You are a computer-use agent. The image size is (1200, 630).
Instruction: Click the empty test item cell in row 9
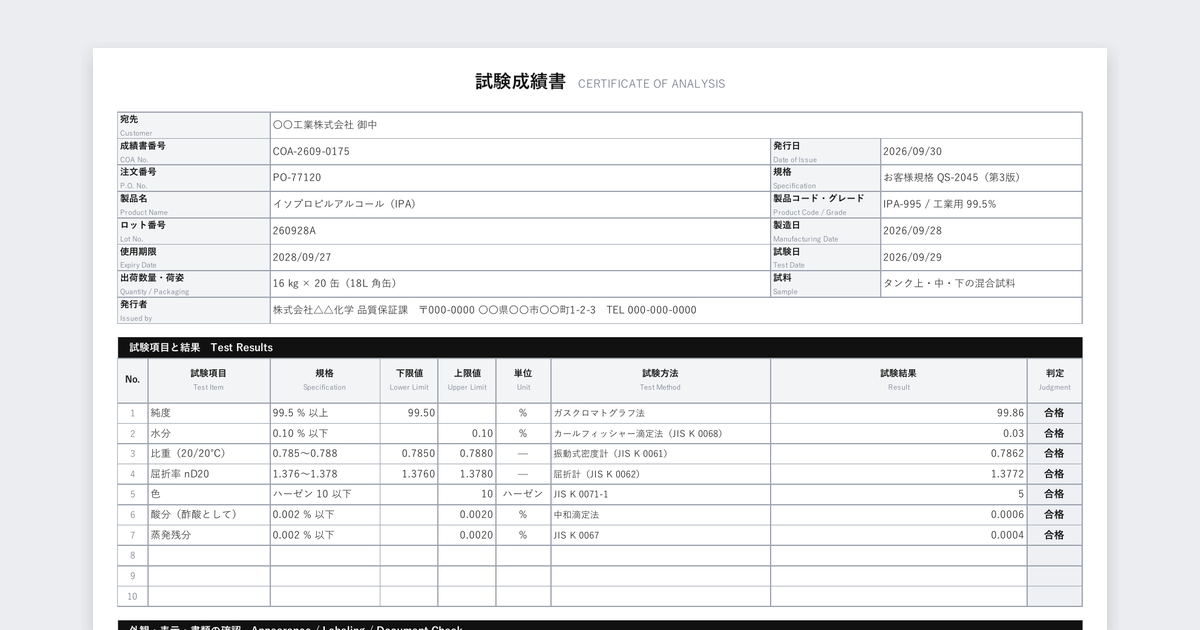pos(209,576)
